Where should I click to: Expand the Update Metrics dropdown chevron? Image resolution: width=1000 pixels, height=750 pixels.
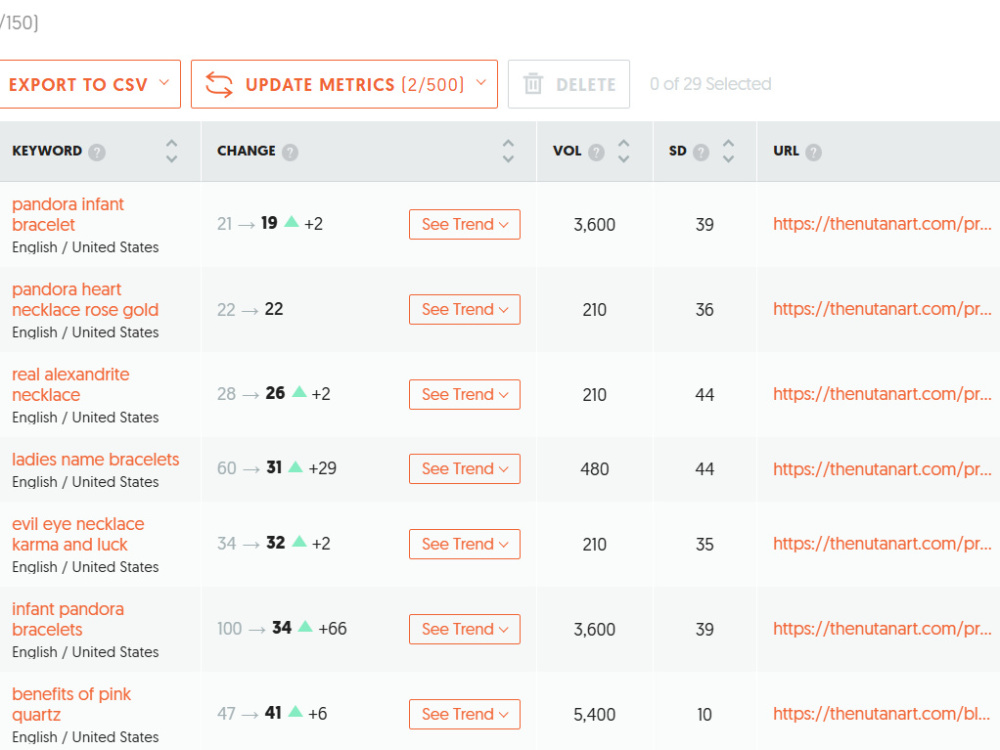click(x=482, y=83)
